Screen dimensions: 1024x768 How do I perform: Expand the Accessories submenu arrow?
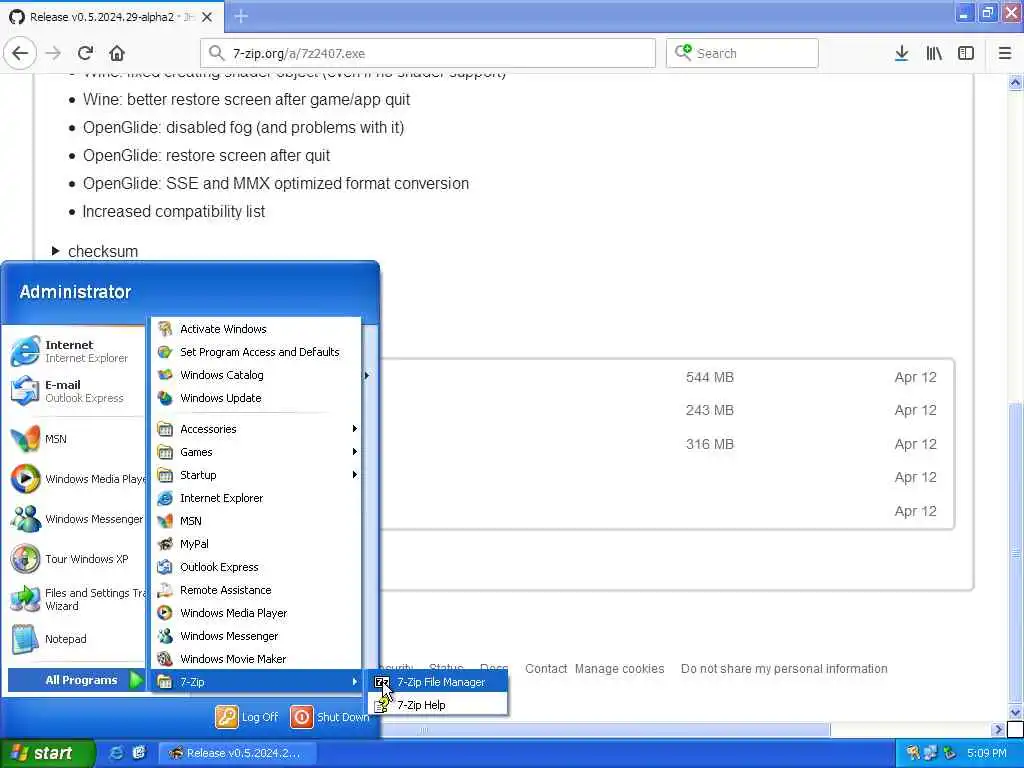pos(355,429)
